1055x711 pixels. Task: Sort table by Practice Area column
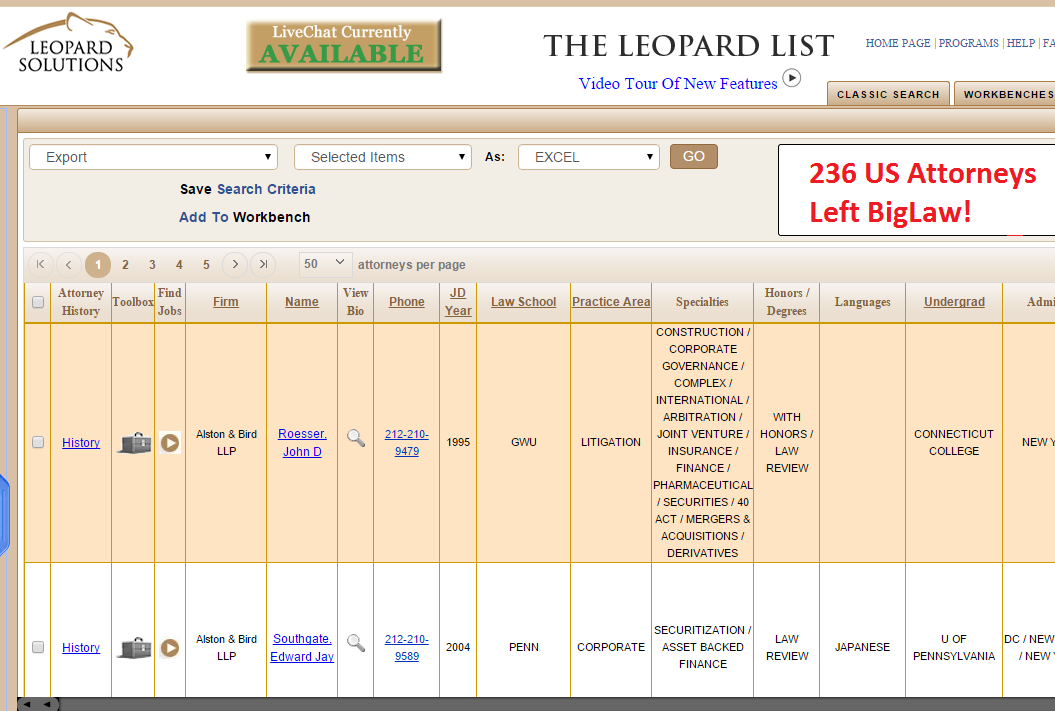coord(611,302)
